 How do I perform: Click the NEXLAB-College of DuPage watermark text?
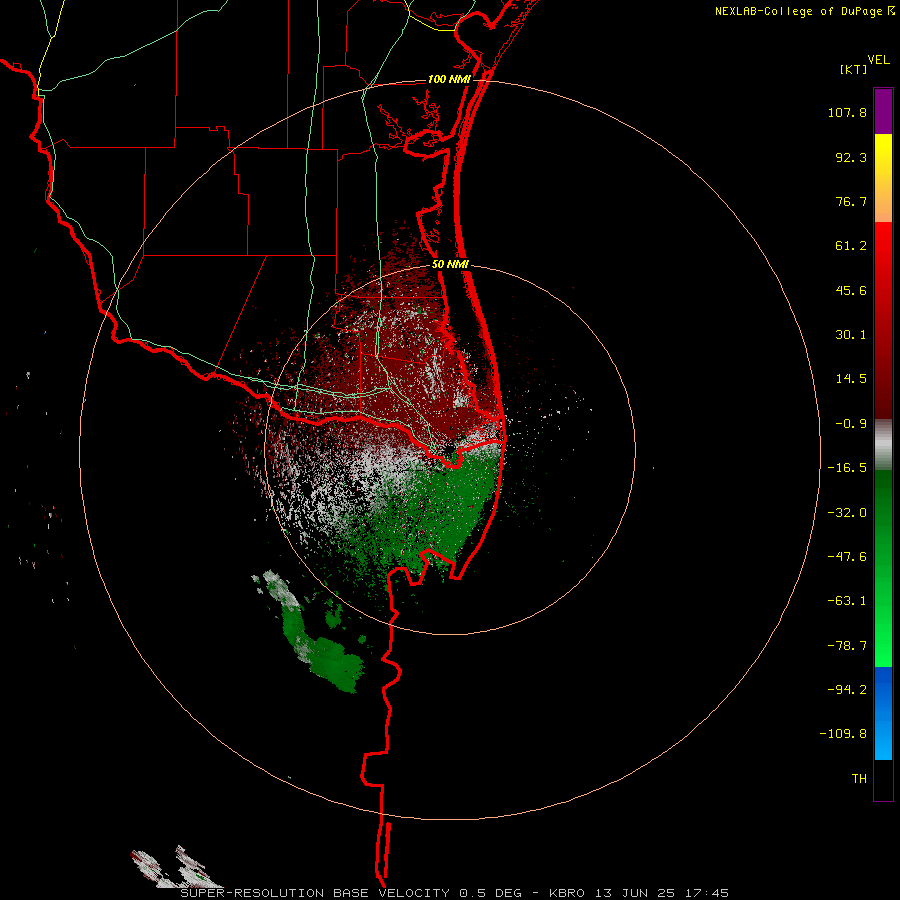pos(799,11)
